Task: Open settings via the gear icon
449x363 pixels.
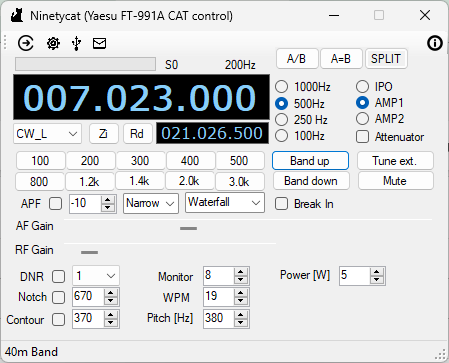Action: [53, 43]
